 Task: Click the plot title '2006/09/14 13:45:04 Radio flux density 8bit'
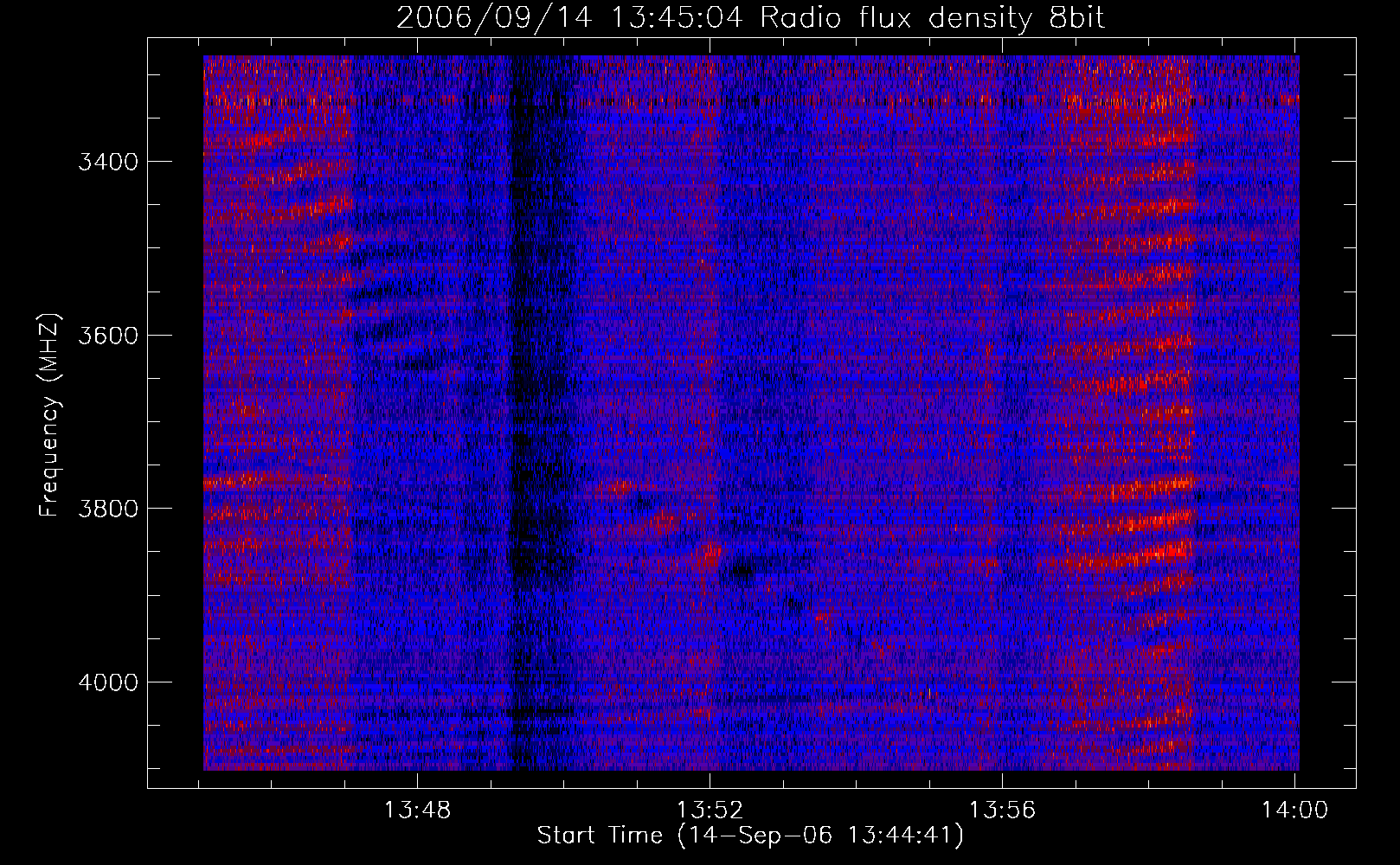[x=751, y=17]
